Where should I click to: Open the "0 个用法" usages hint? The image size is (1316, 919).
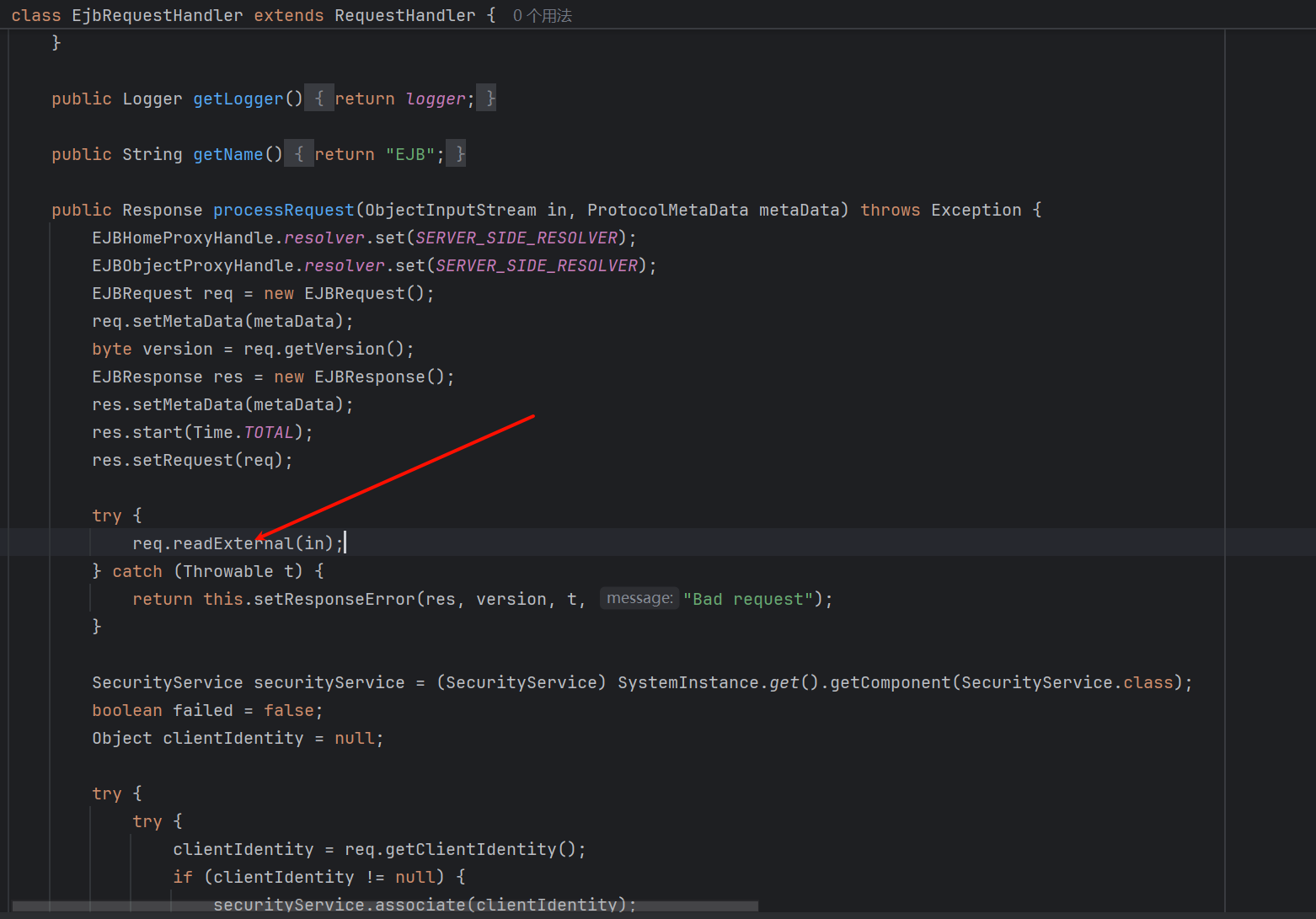tap(542, 16)
